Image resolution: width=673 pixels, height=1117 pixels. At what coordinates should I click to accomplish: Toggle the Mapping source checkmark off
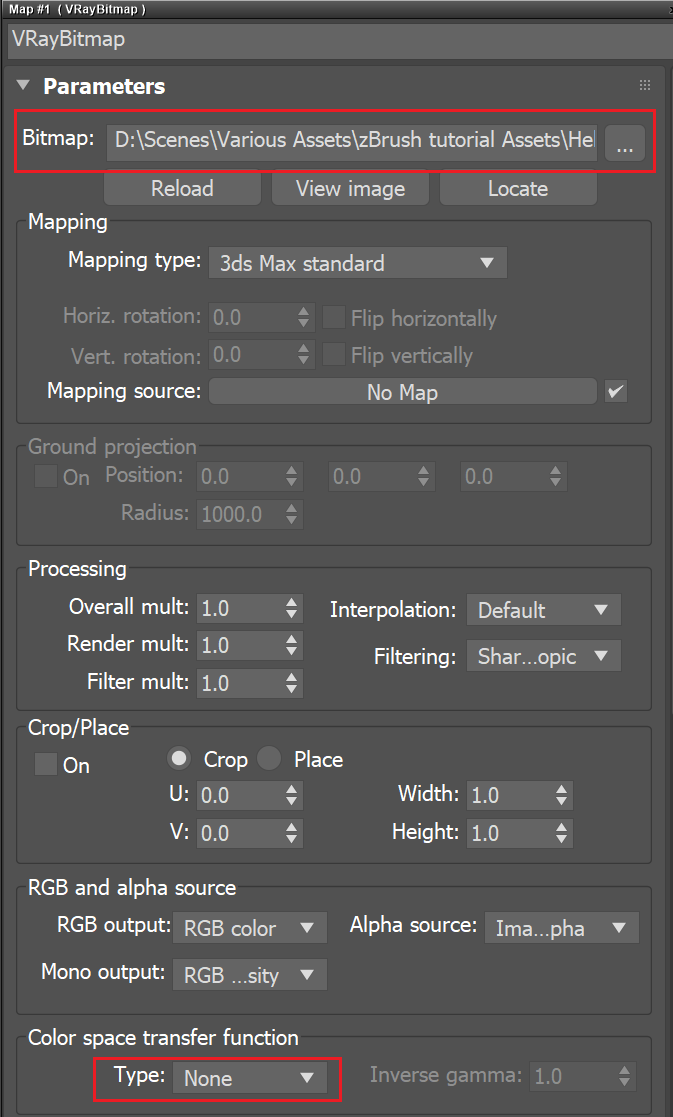614,391
